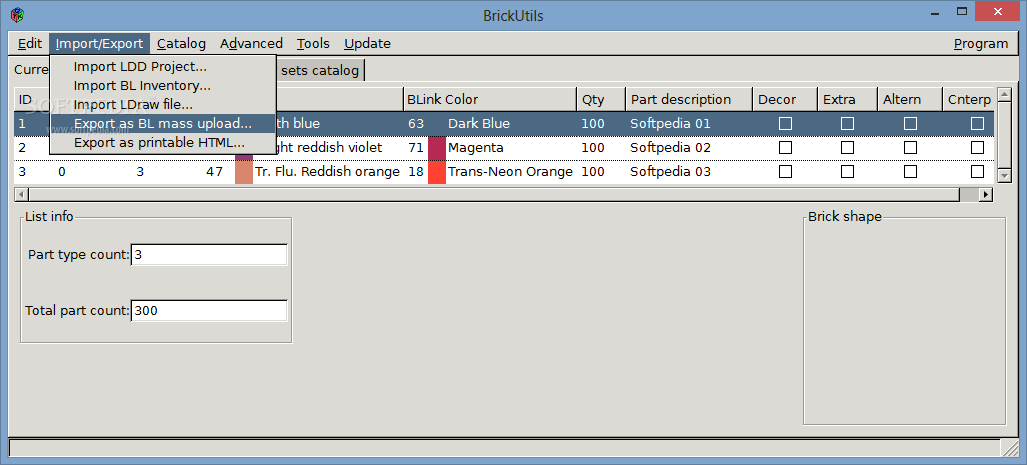This screenshot has width=1027, height=465.
Task: Toggle Decor checkbox for Softpedia 03
Action: tap(785, 172)
